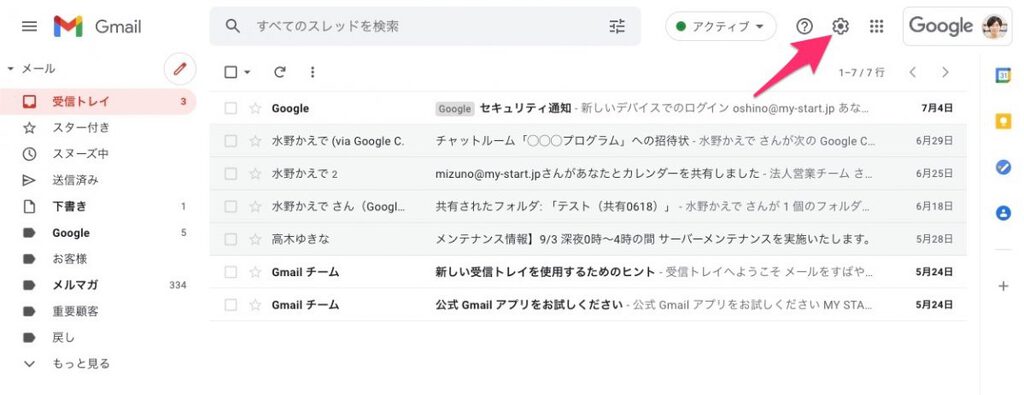Screen dimensions: 1024x395
Task: Open the more options three-dot menu
Action: [312, 72]
